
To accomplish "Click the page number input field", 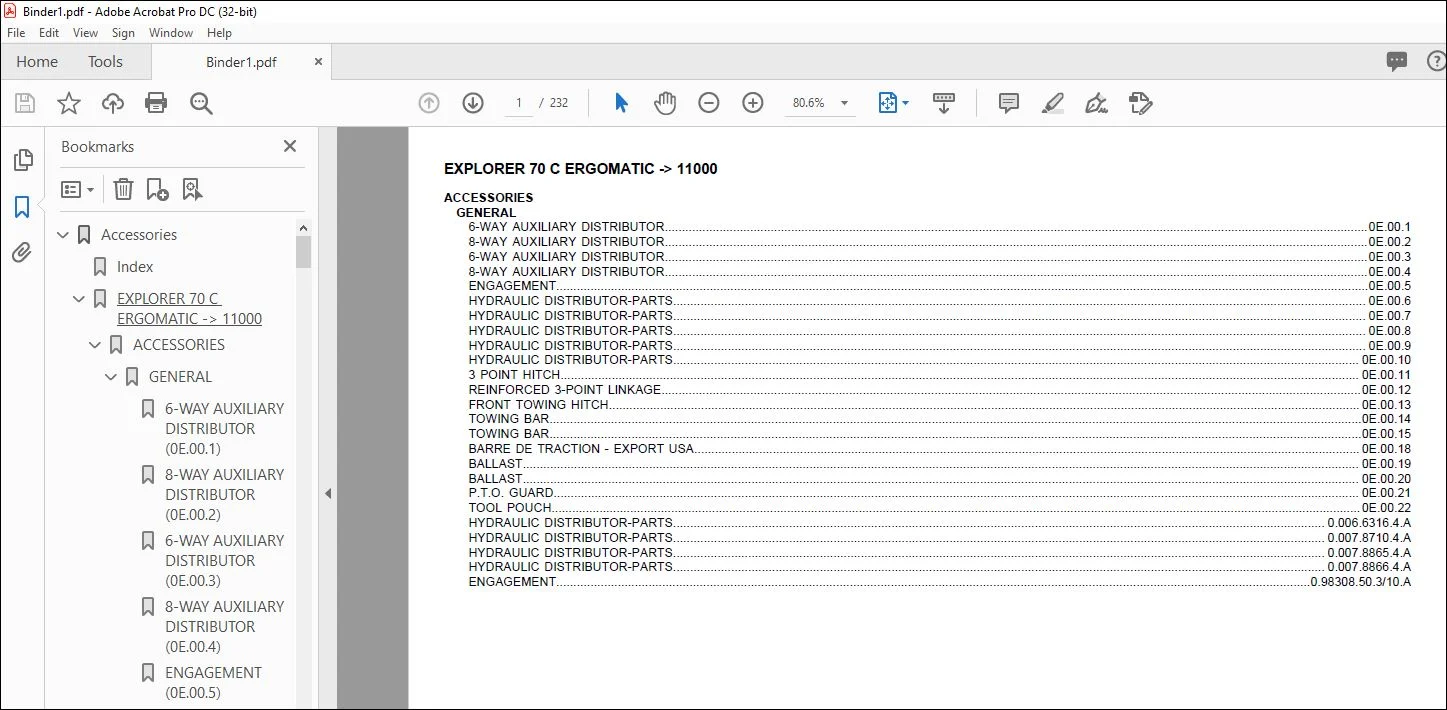I will (519, 103).
